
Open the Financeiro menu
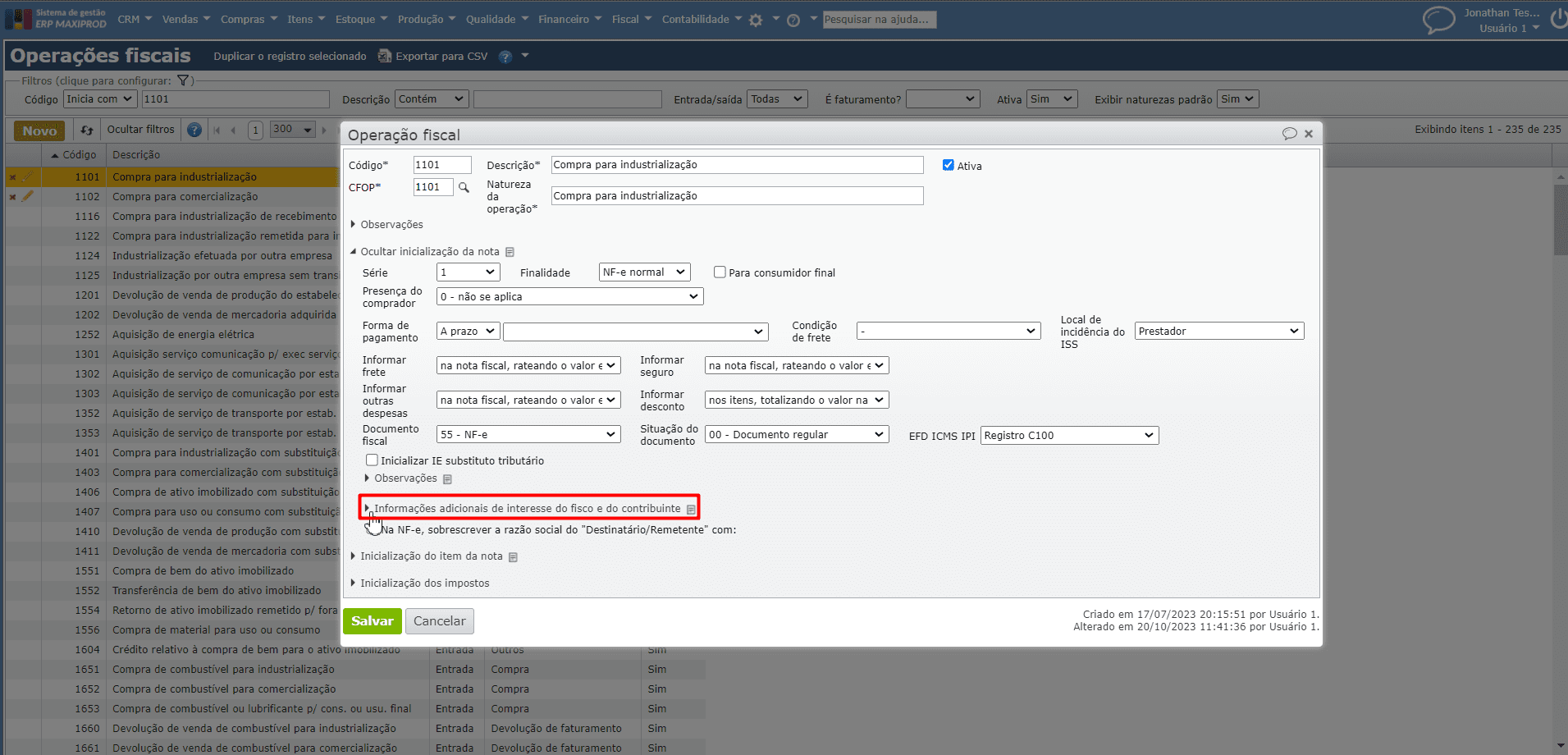[569, 19]
